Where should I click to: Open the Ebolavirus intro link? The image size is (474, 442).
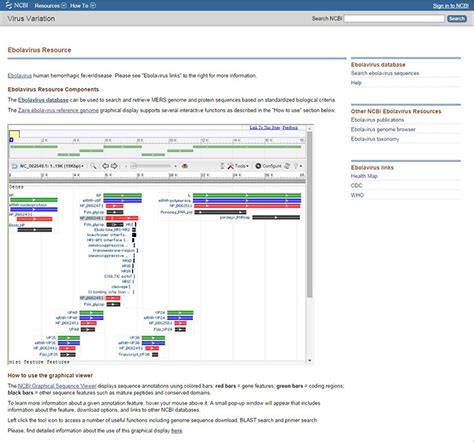point(20,76)
